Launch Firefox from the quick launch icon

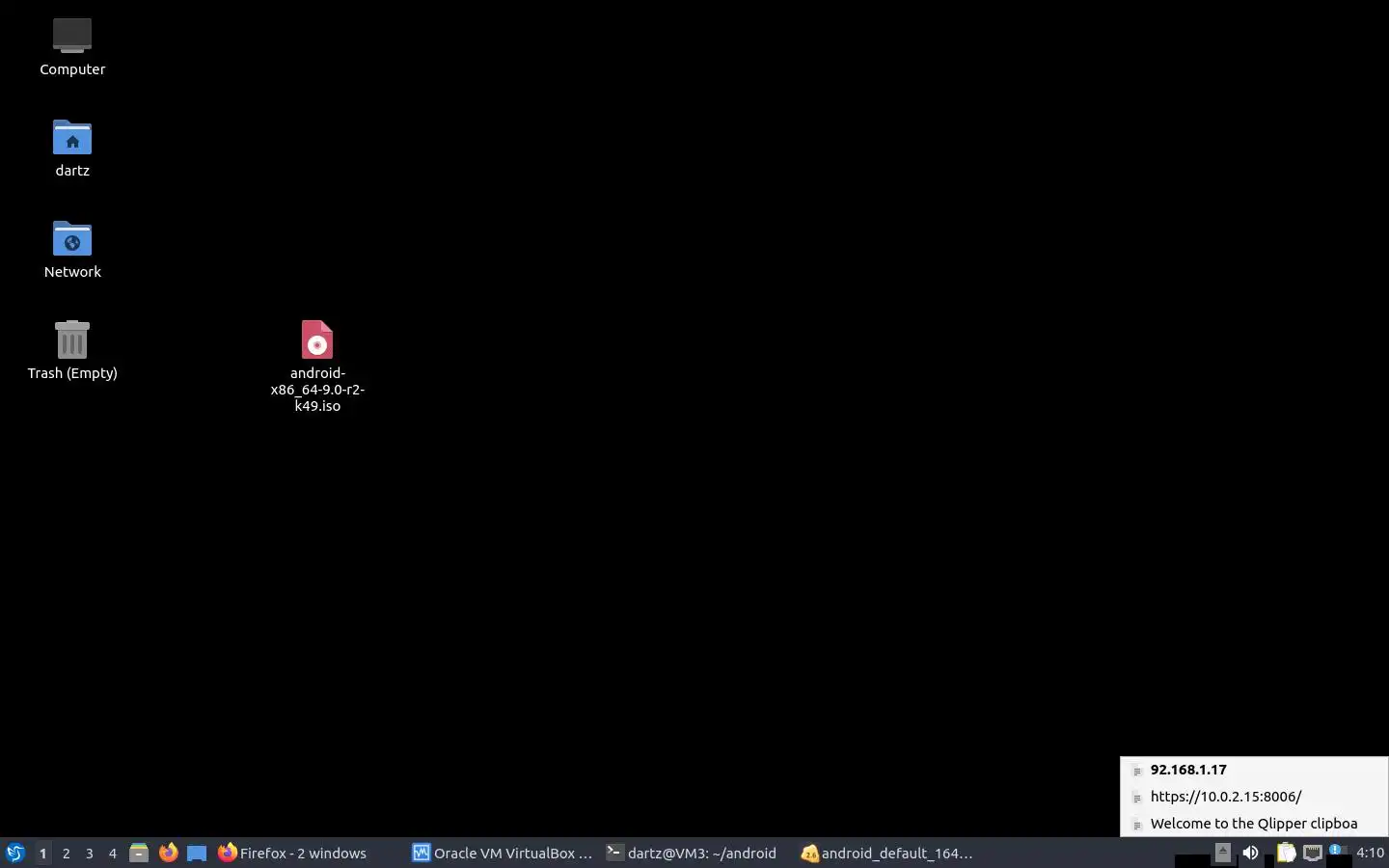[168, 853]
